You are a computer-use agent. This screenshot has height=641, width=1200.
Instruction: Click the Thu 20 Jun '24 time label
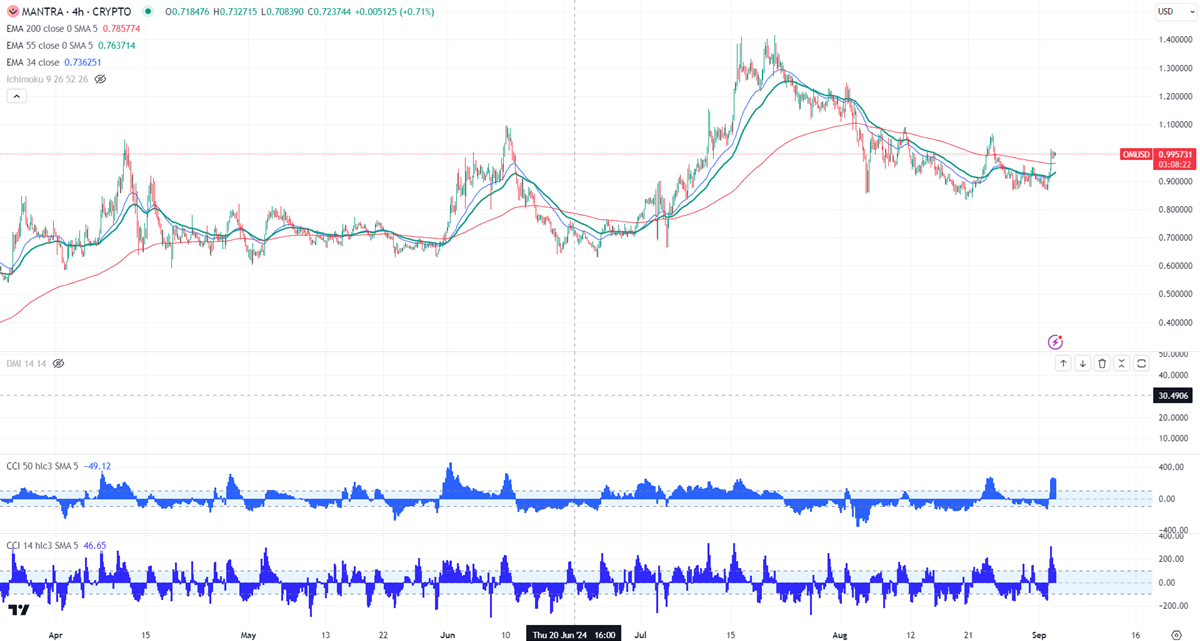click(x=575, y=633)
